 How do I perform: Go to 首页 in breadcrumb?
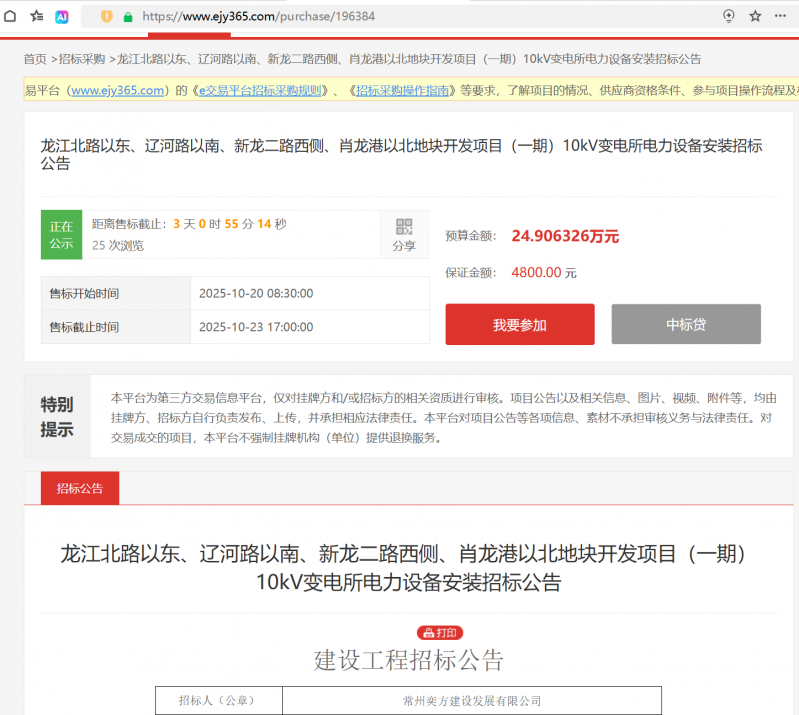point(35,59)
